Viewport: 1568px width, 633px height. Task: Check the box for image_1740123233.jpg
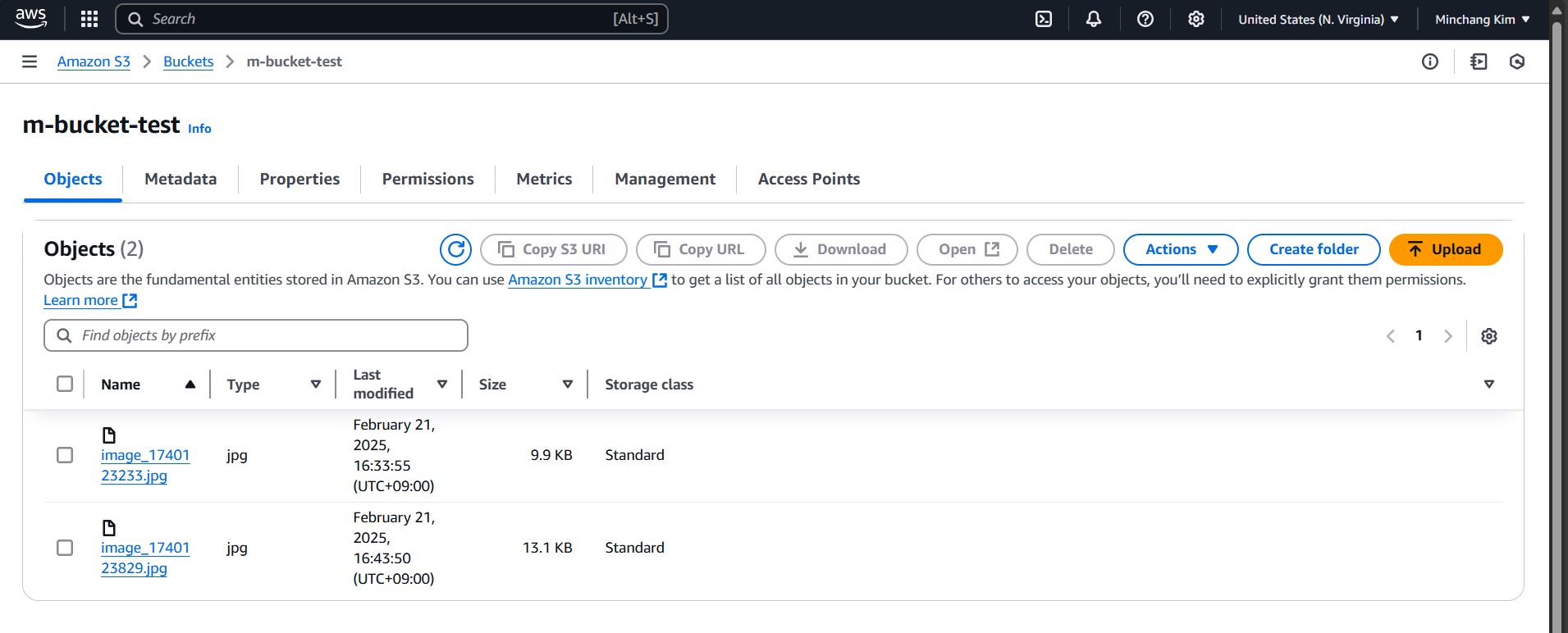pos(65,455)
